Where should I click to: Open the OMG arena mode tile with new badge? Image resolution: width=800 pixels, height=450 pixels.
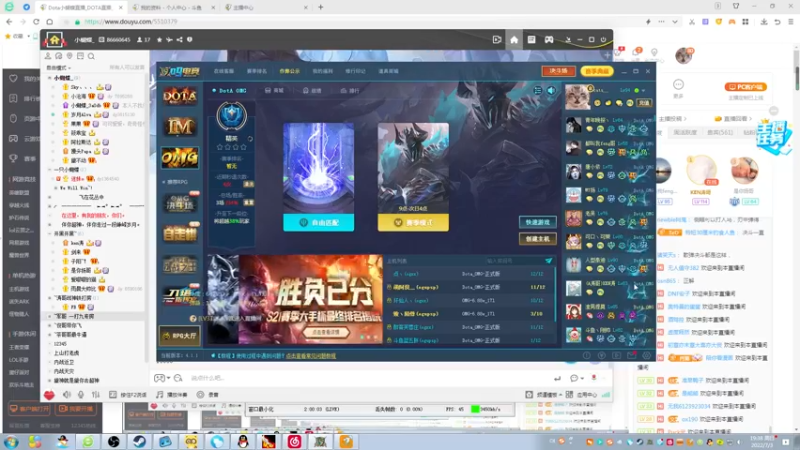pos(181,203)
